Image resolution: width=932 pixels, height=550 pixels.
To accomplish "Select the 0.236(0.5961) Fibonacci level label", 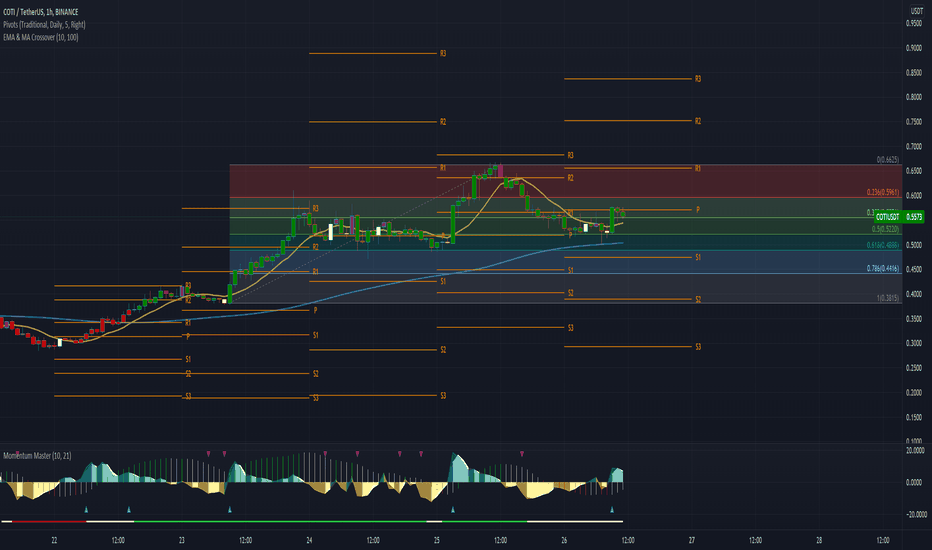I will [x=883, y=192].
